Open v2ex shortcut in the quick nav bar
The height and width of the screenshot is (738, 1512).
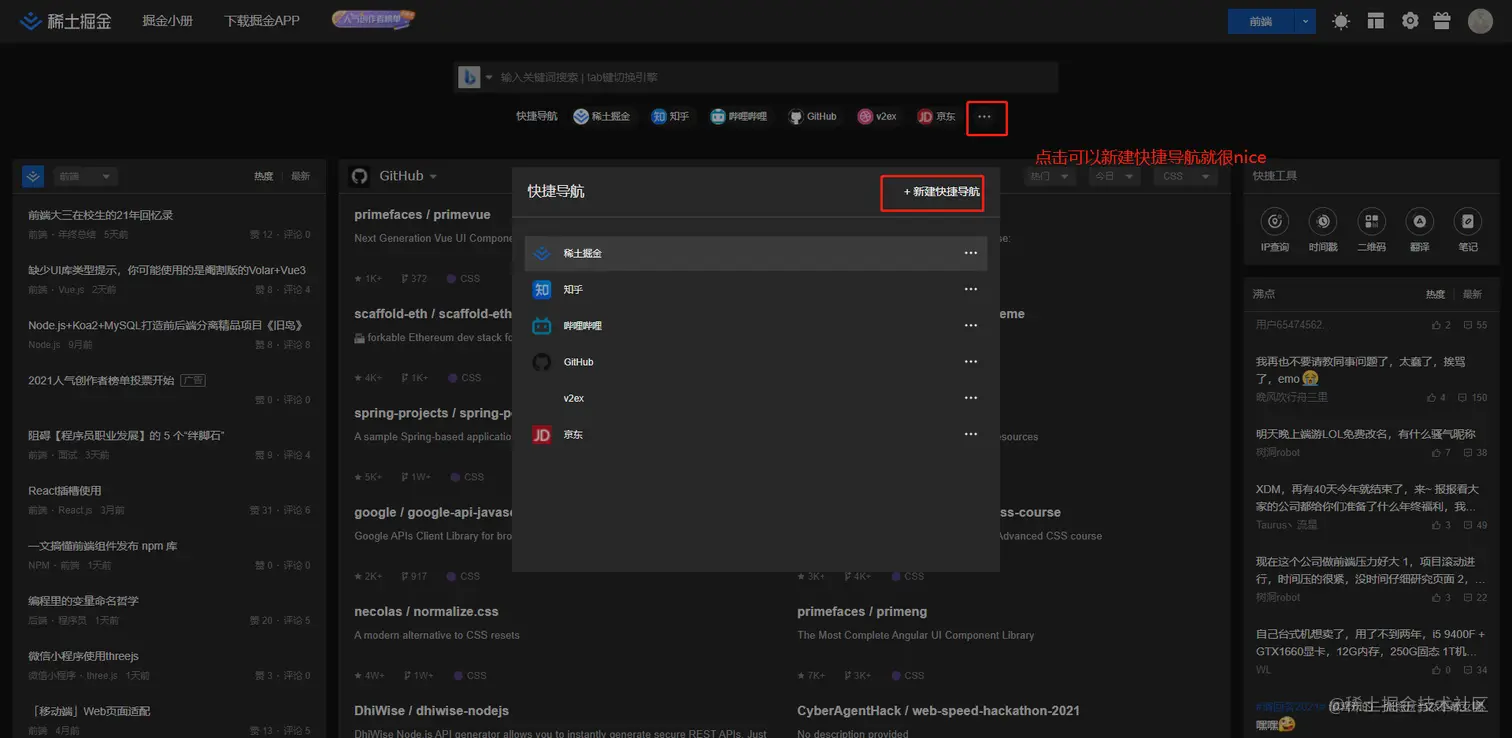click(x=877, y=117)
